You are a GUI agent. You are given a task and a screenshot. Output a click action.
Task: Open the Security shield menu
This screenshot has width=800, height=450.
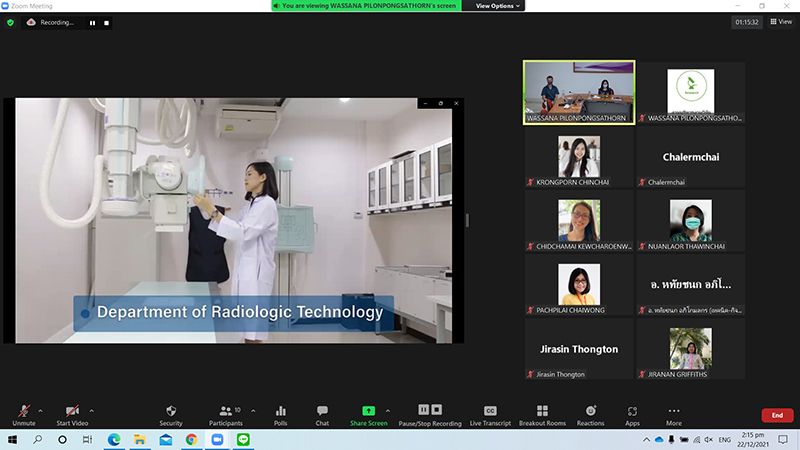click(x=171, y=415)
